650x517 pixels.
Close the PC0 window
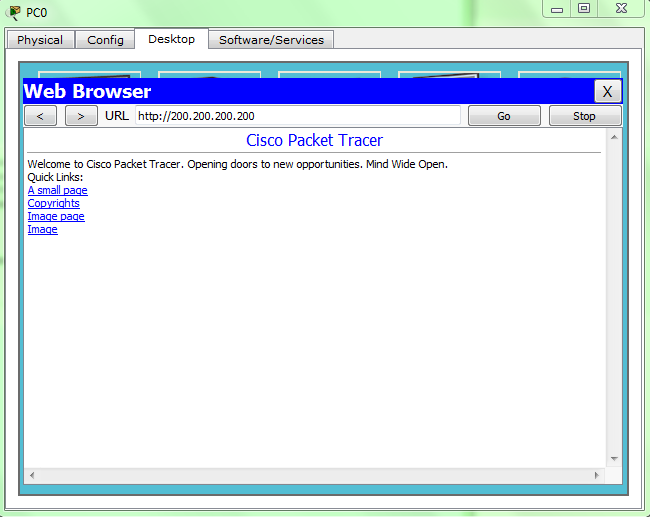(x=621, y=8)
